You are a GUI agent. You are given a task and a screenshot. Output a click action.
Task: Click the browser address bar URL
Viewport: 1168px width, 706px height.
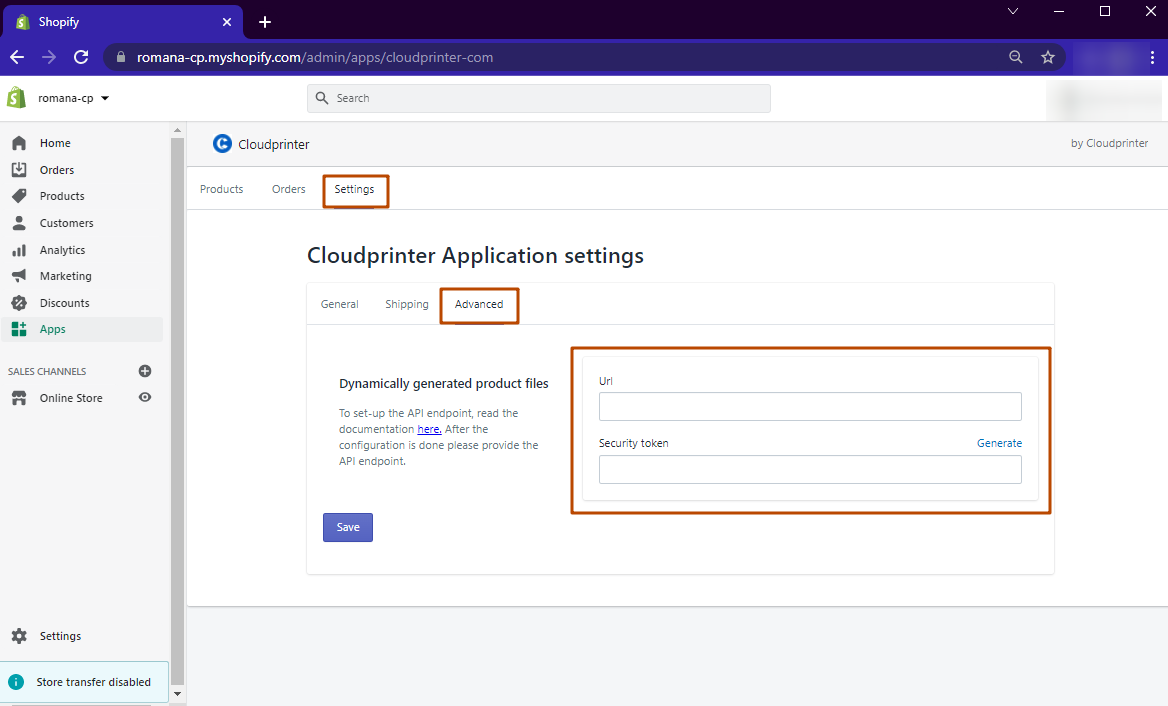315,57
